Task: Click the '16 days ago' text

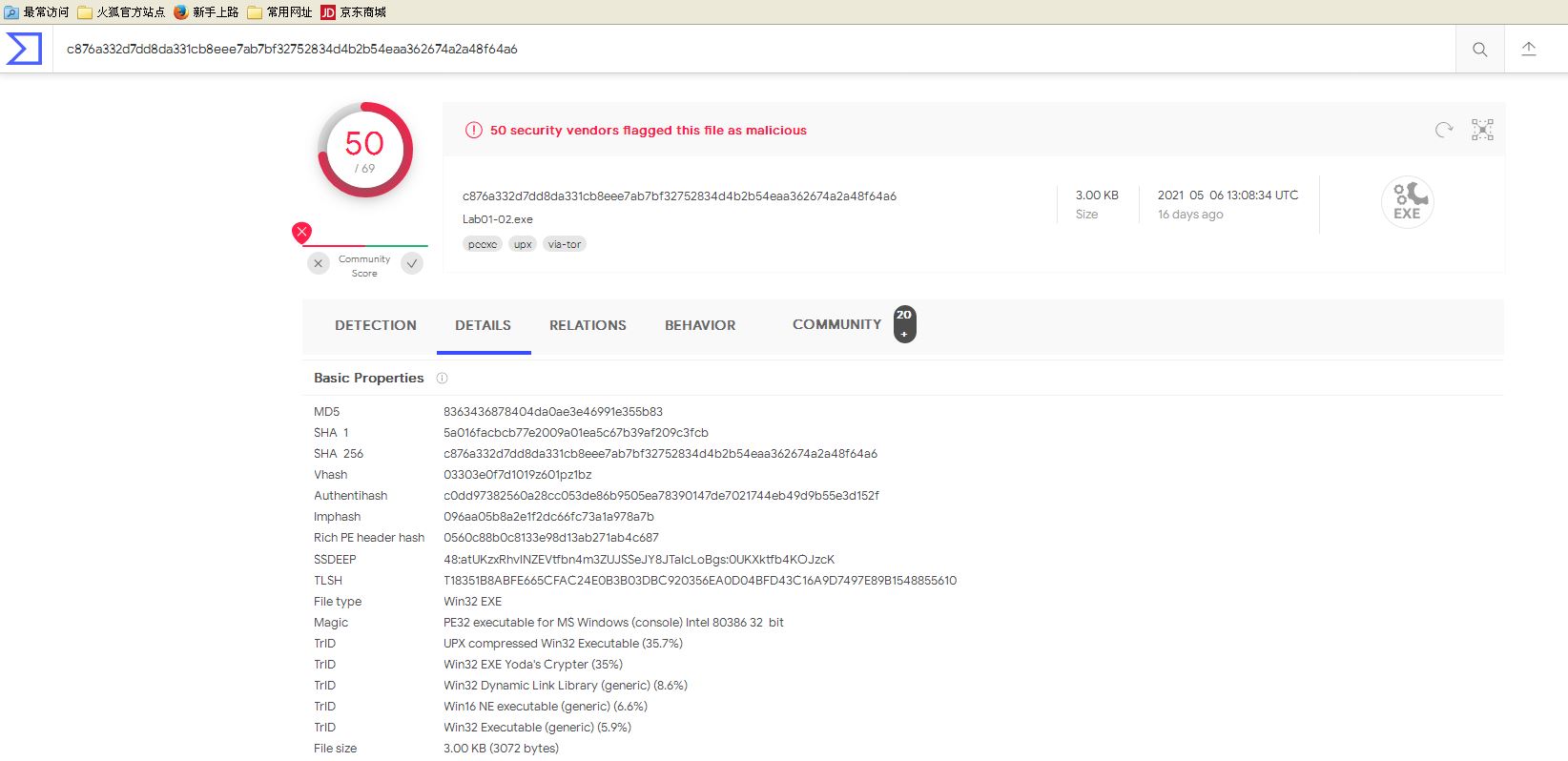Action: point(1190,215)
